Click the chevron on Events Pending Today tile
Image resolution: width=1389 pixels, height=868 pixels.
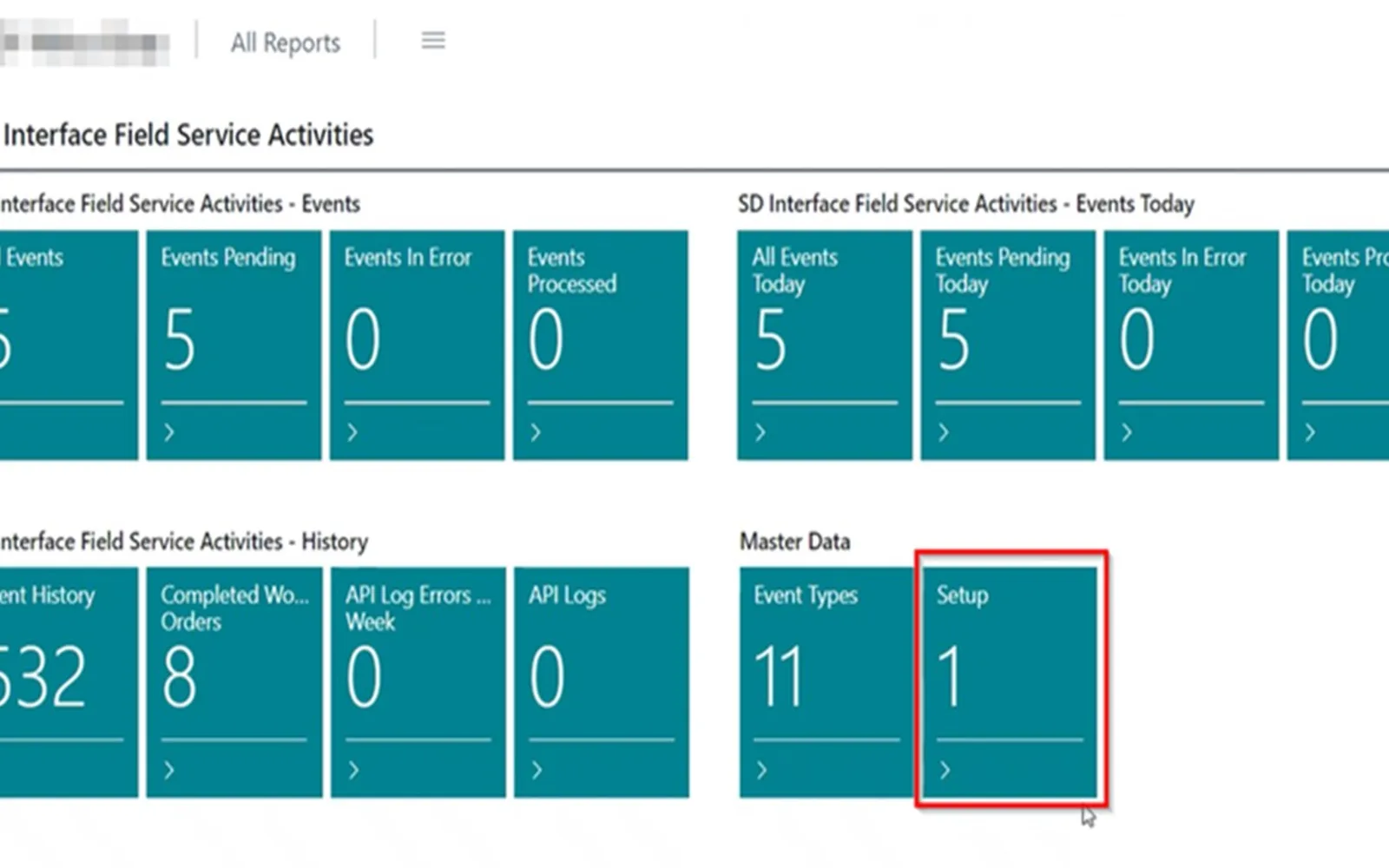(944, 432)
